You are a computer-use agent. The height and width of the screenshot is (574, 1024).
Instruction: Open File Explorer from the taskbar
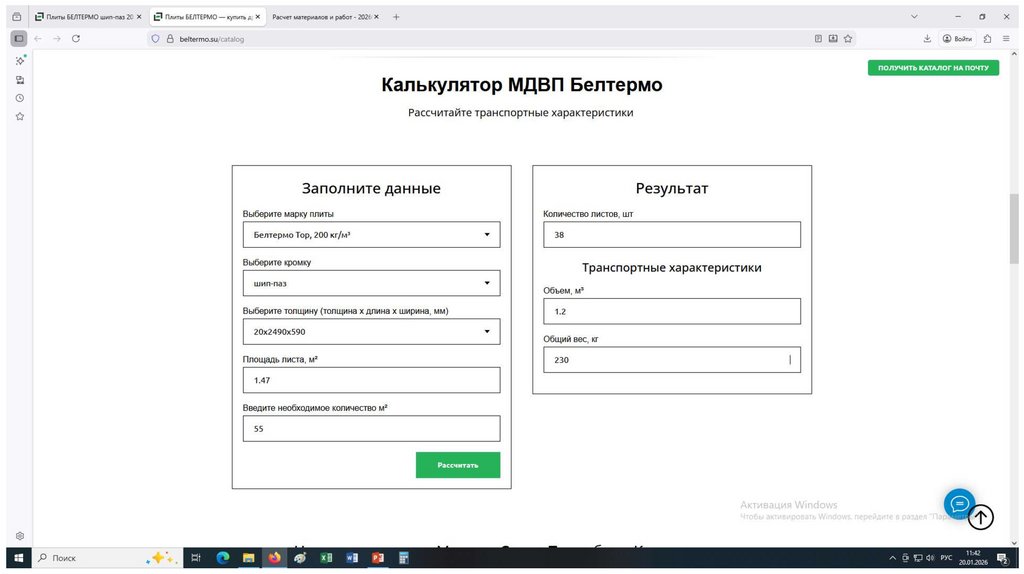[x=248, y=558]
